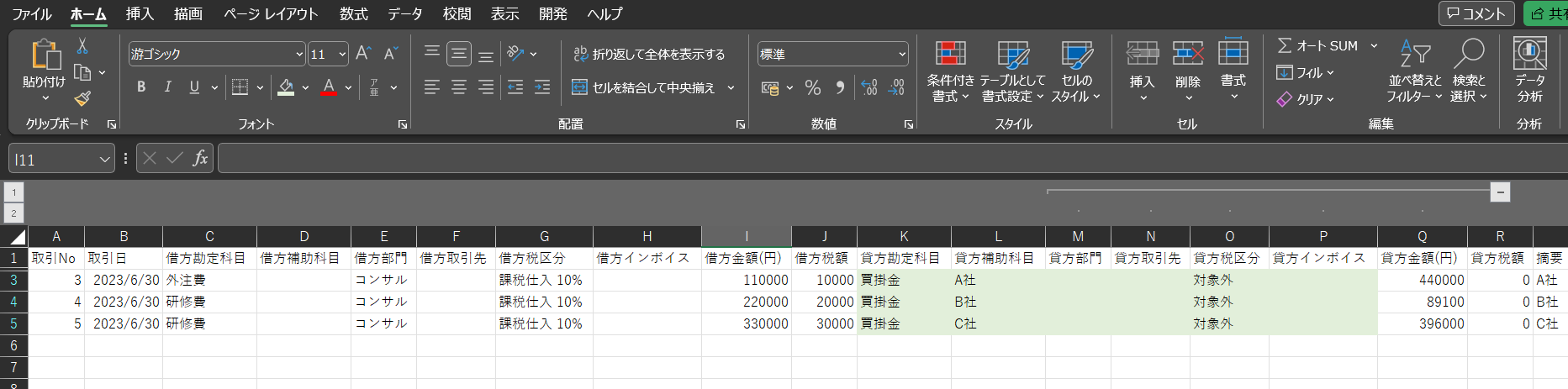Screen dimensions: 1568x389
Task: Click the オート SUM button
Action: (x=1317, y=46)
